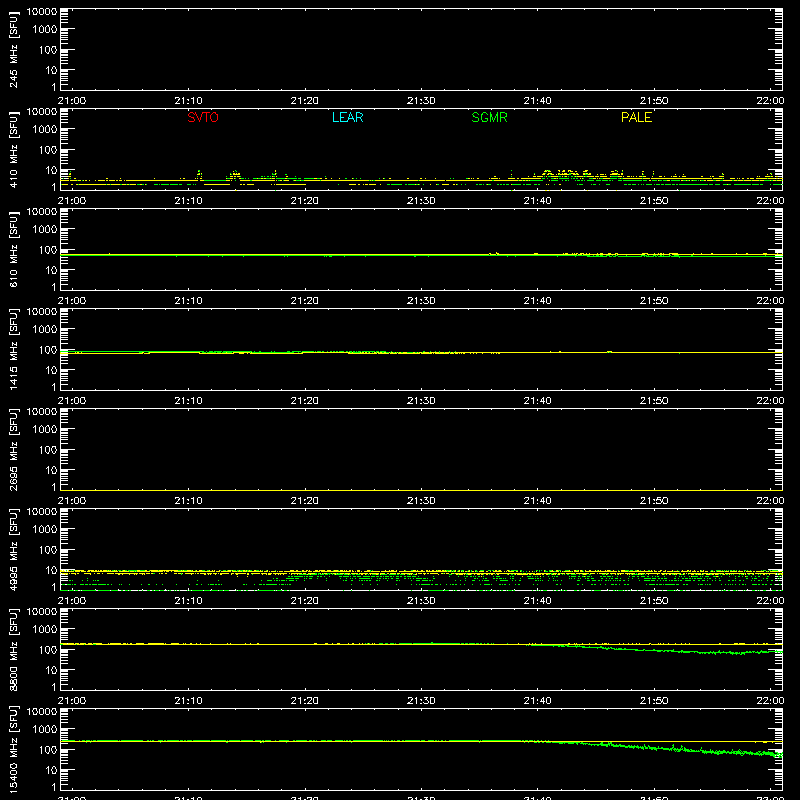Click 21:10 time label below 2695 MHz panel

[x=188, y=501]
